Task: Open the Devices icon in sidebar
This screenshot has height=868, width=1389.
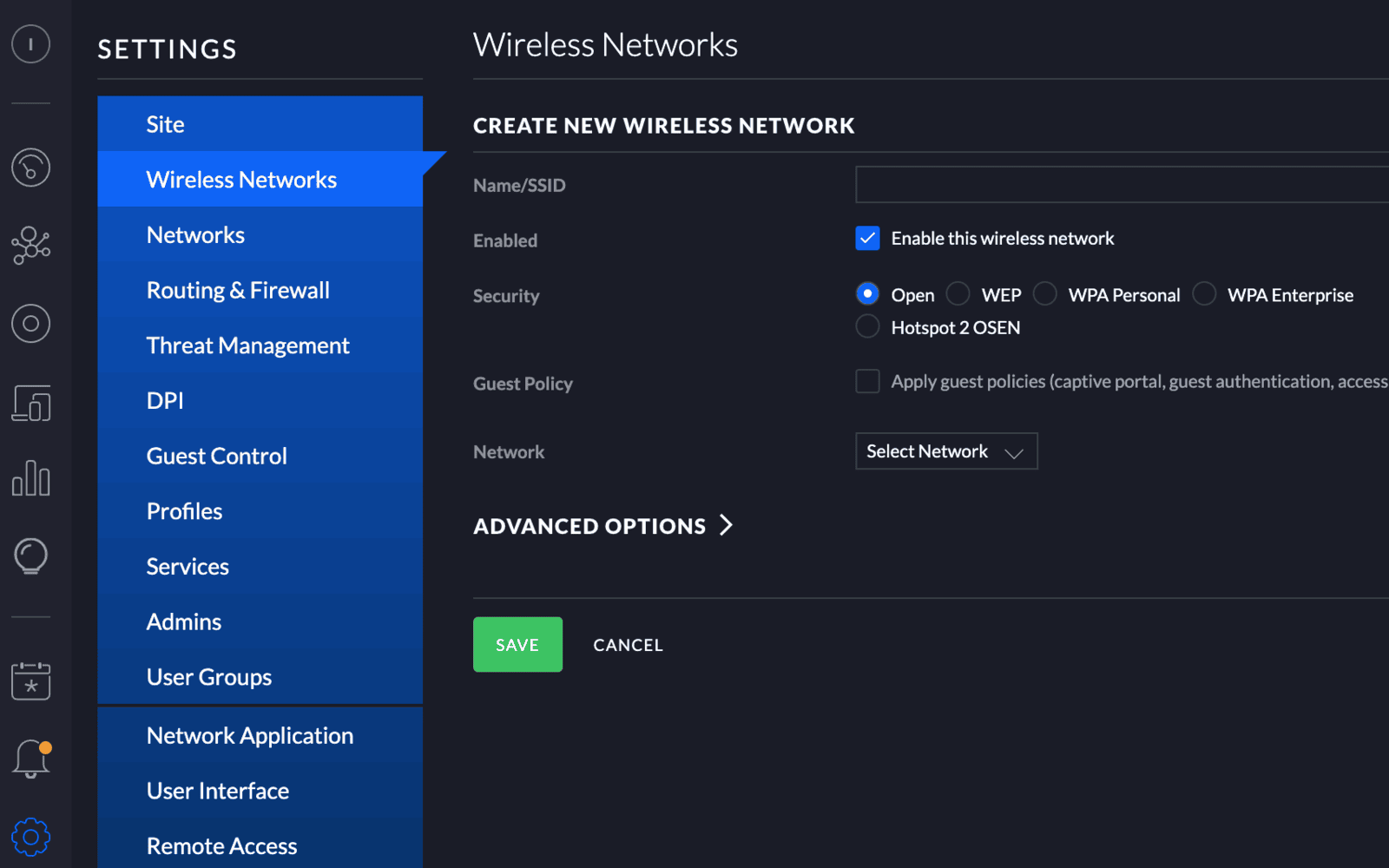Action: [30, 324]
